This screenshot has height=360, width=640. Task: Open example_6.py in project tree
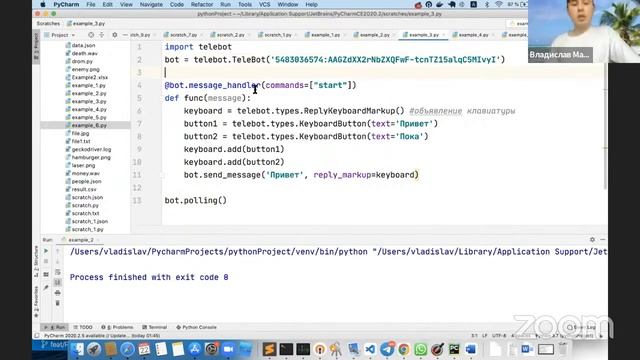pos(89,125)
